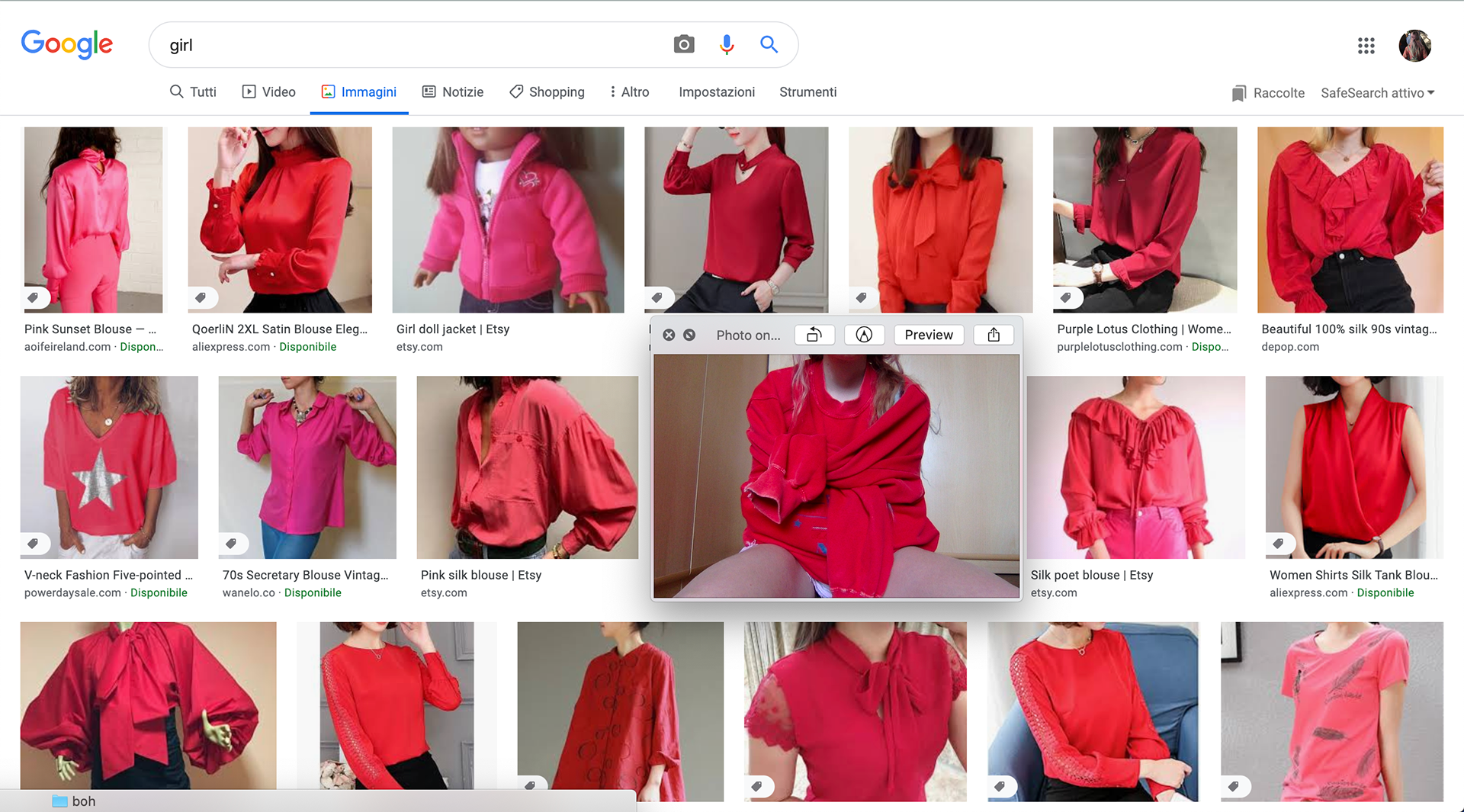Click depop.com source text
Screen dimensions: 1464x812
(1290, 347)
